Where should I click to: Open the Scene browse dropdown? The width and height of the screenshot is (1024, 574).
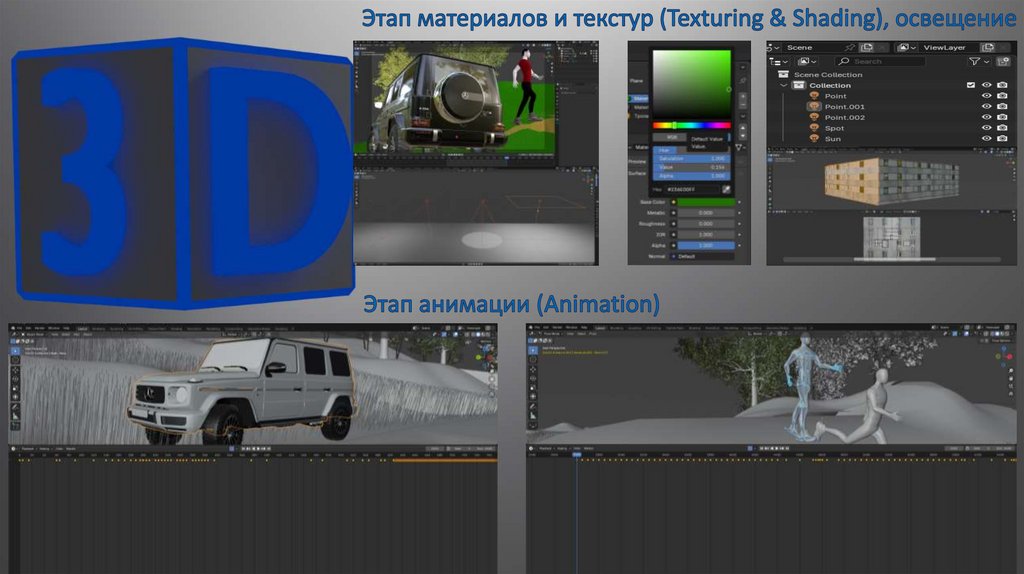click(774, 47)
